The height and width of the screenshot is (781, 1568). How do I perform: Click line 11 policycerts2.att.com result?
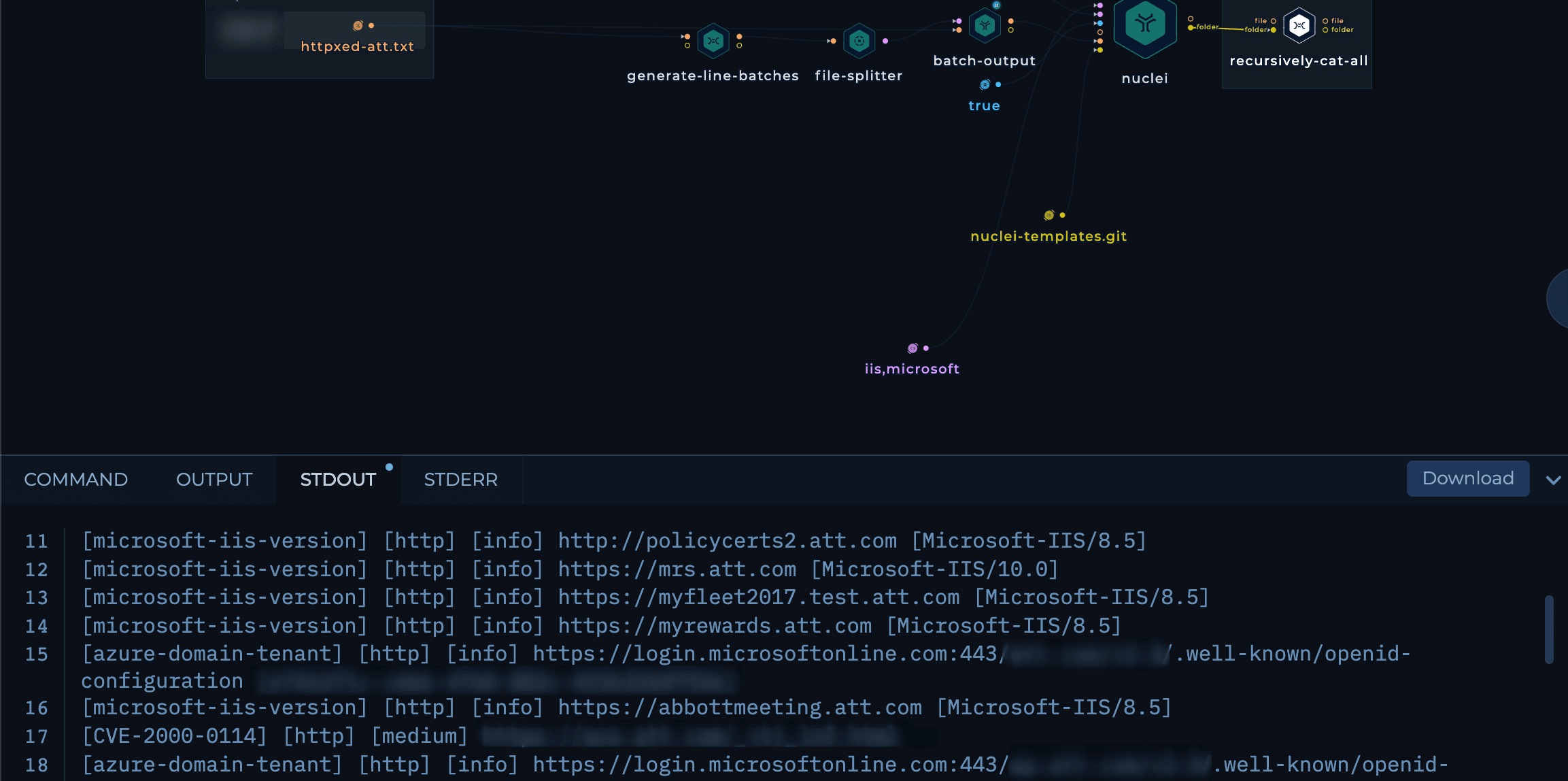point(614,541)
